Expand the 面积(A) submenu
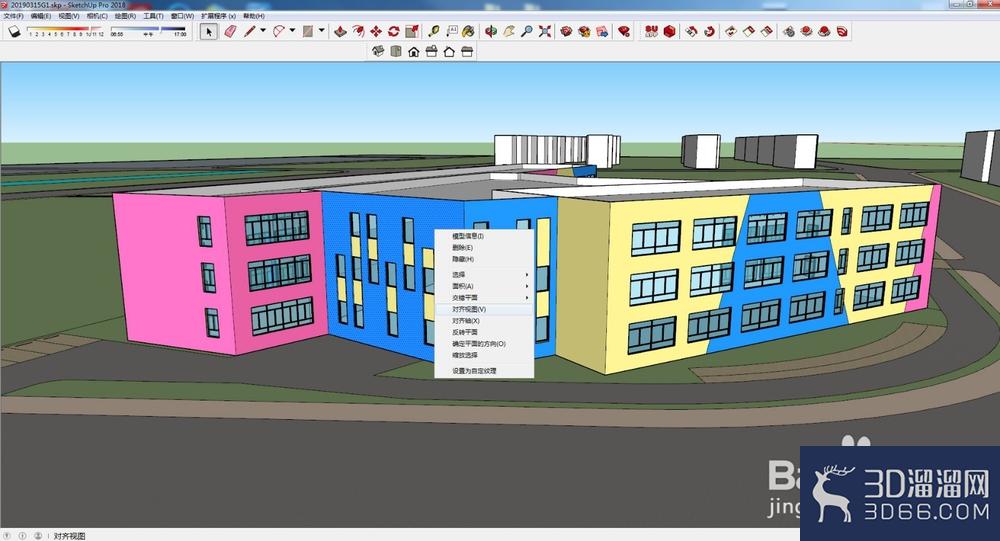The width and height of the screenshot is (1000, 541). pyautogui.click(x=484, y=286)
